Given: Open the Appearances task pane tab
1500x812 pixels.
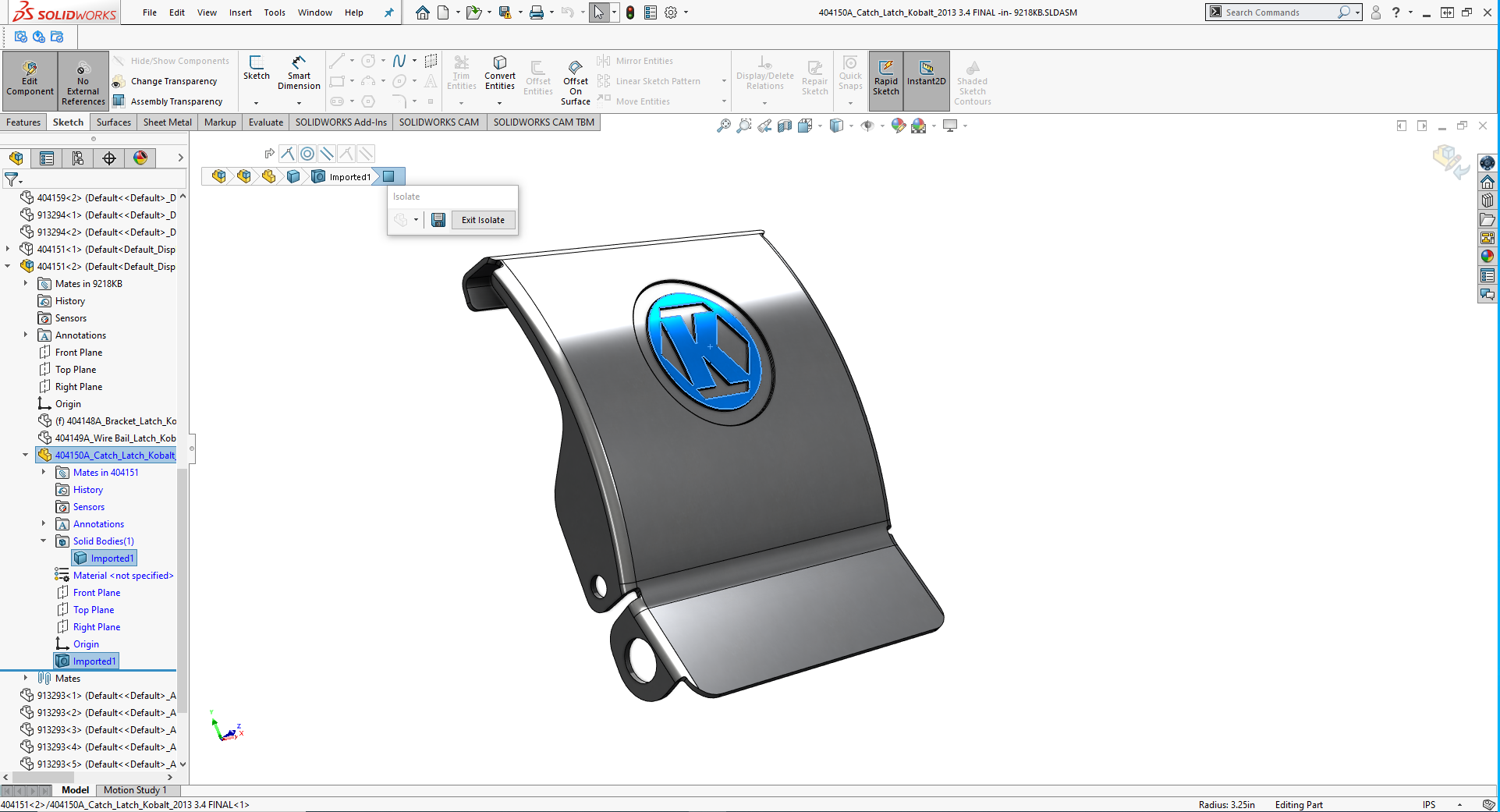Looking at the screenshot, I should (1488, 257).
